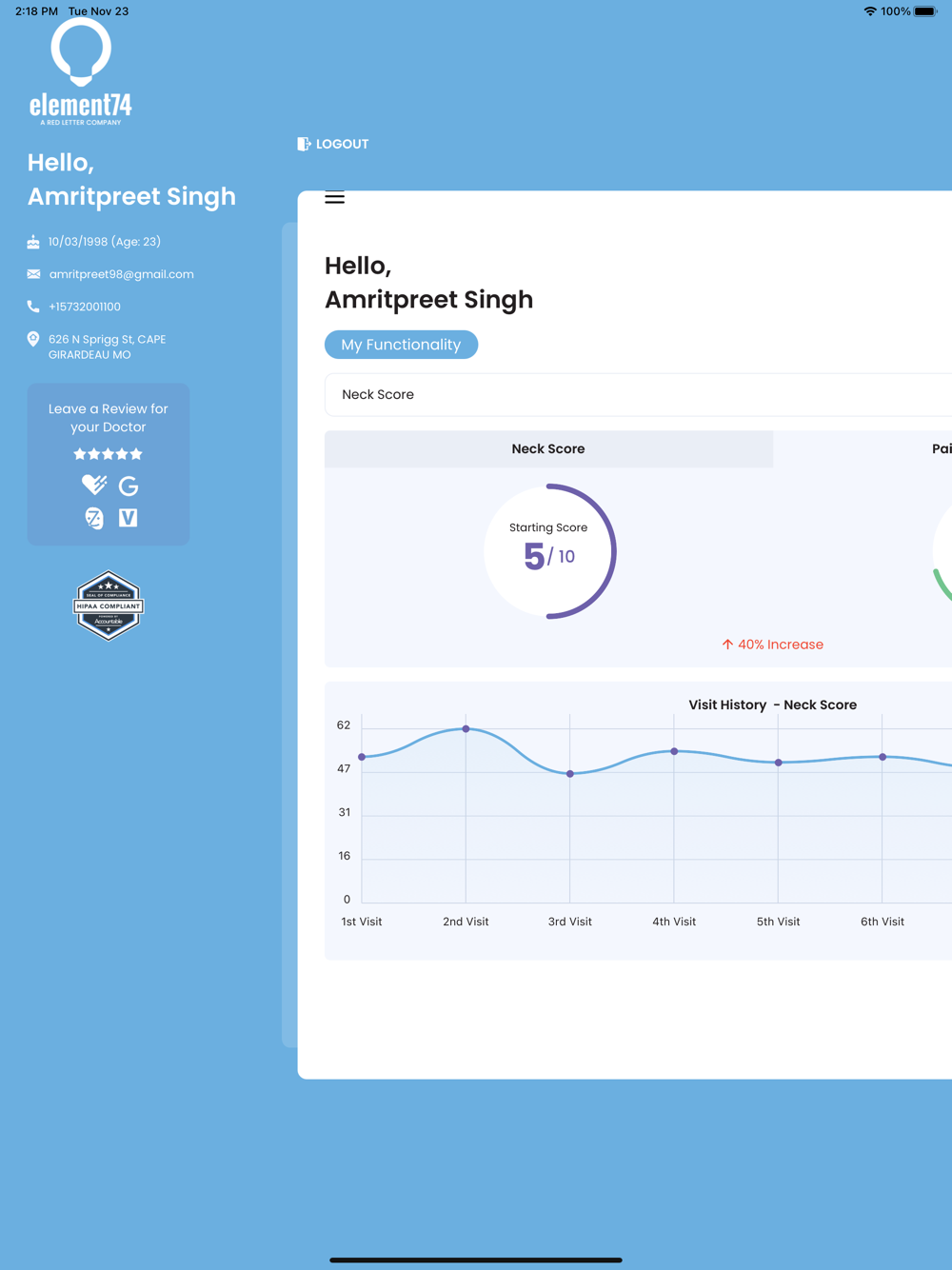952x1270 pixels.
Task: Click the main panel 'Hello, Amritpreet Singh' heading
Action: tap(428, 283)
